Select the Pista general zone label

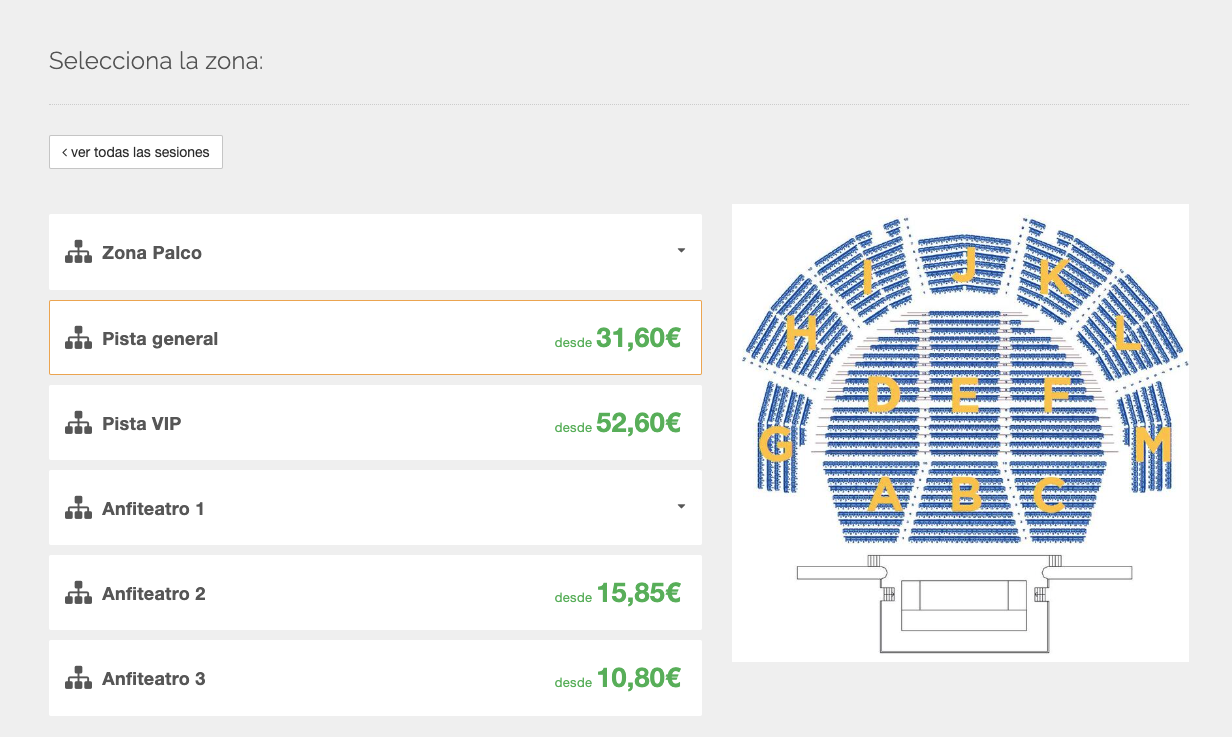pyautogui.click(x=160, y=339)
